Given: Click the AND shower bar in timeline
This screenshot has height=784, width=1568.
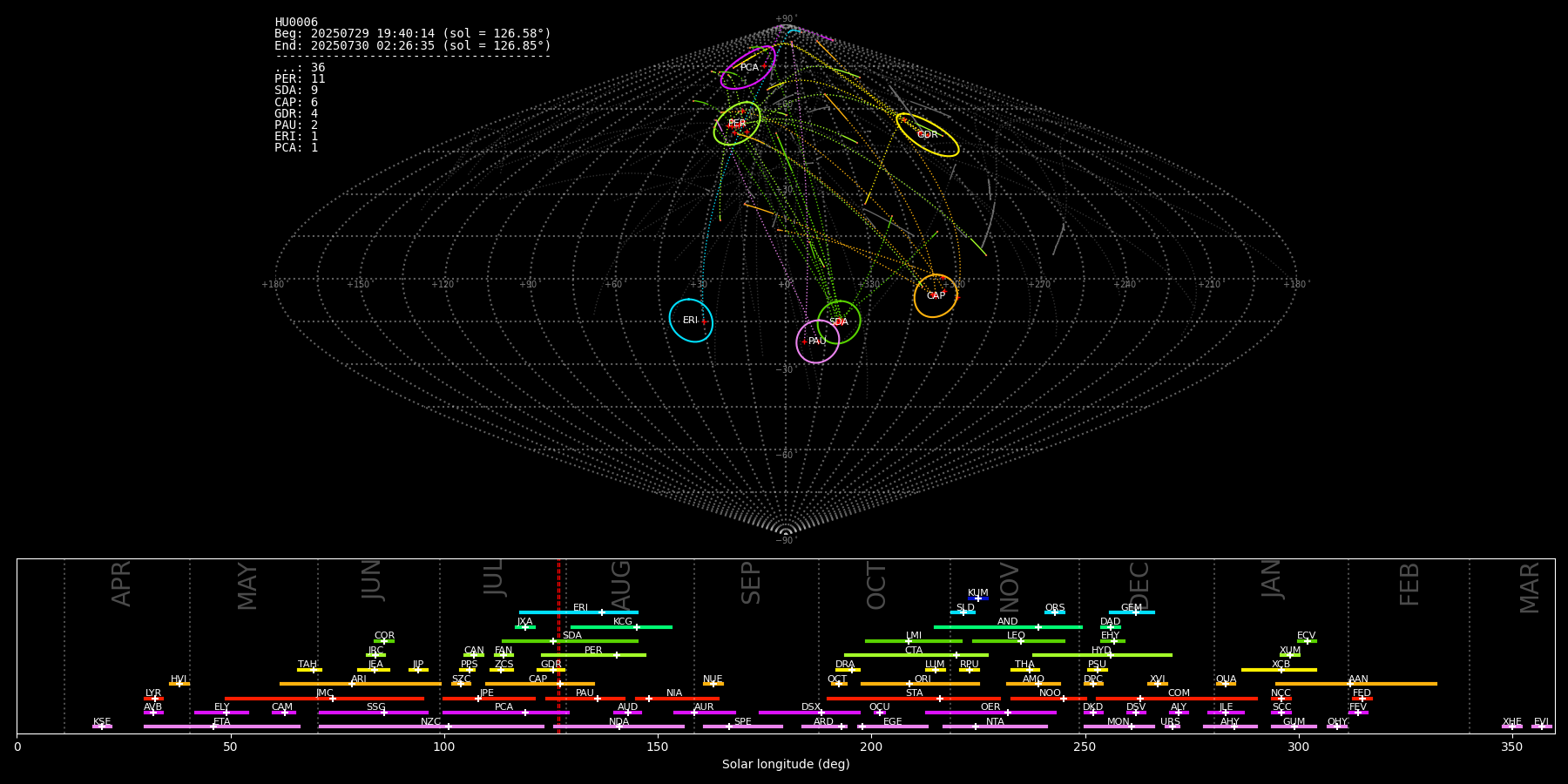Looking at the screenshot, I should [1008, 627].
